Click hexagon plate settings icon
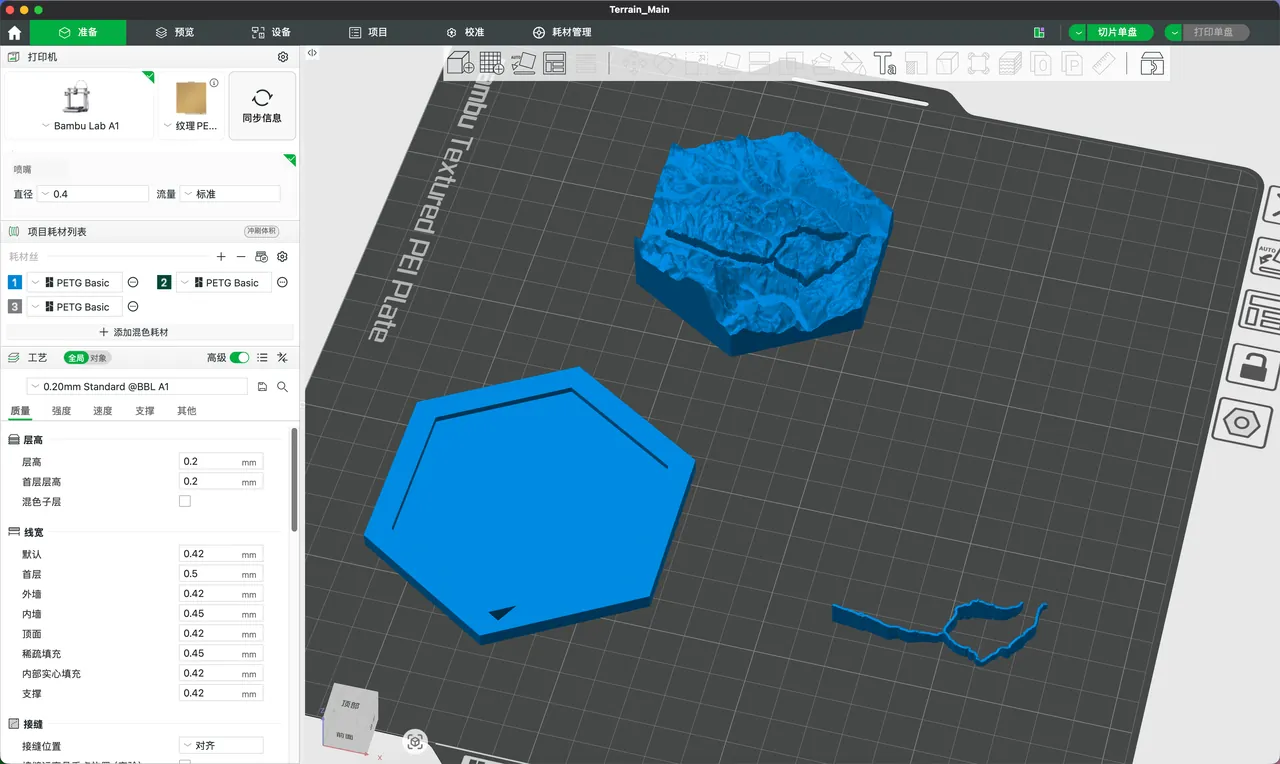This screenshot has height=764, width=1280. click(x=1243, y=422)
